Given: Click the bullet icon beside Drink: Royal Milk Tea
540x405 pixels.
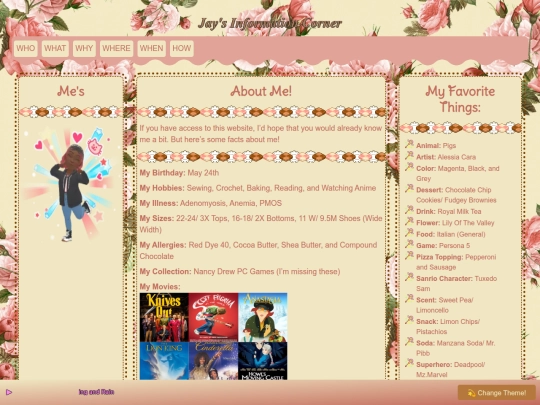Looking at the screenshot, I should coord(409,210).
